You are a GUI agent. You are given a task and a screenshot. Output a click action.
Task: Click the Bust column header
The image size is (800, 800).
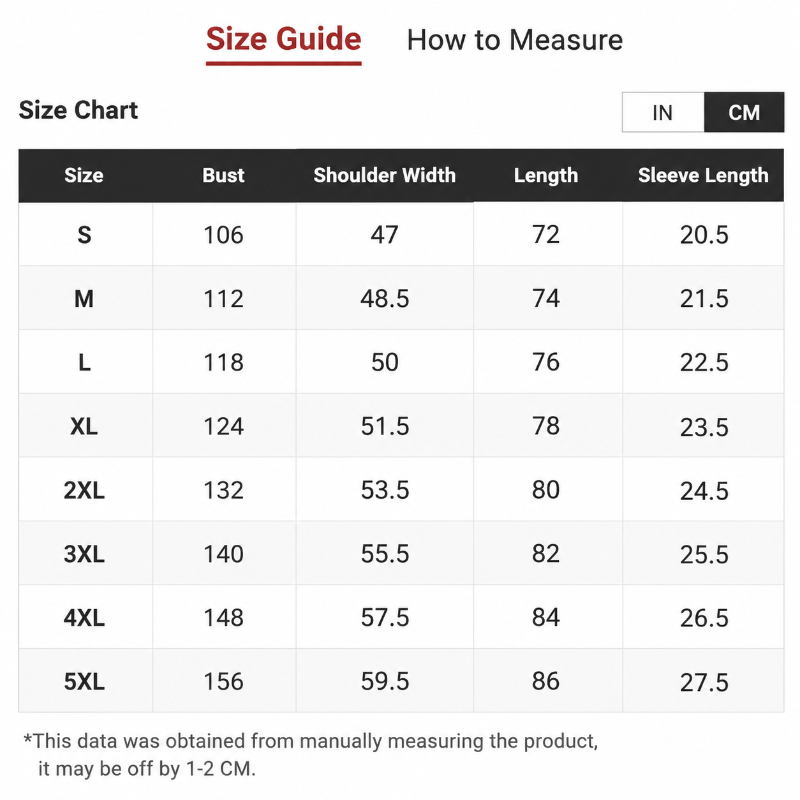(x=223, y=176)
